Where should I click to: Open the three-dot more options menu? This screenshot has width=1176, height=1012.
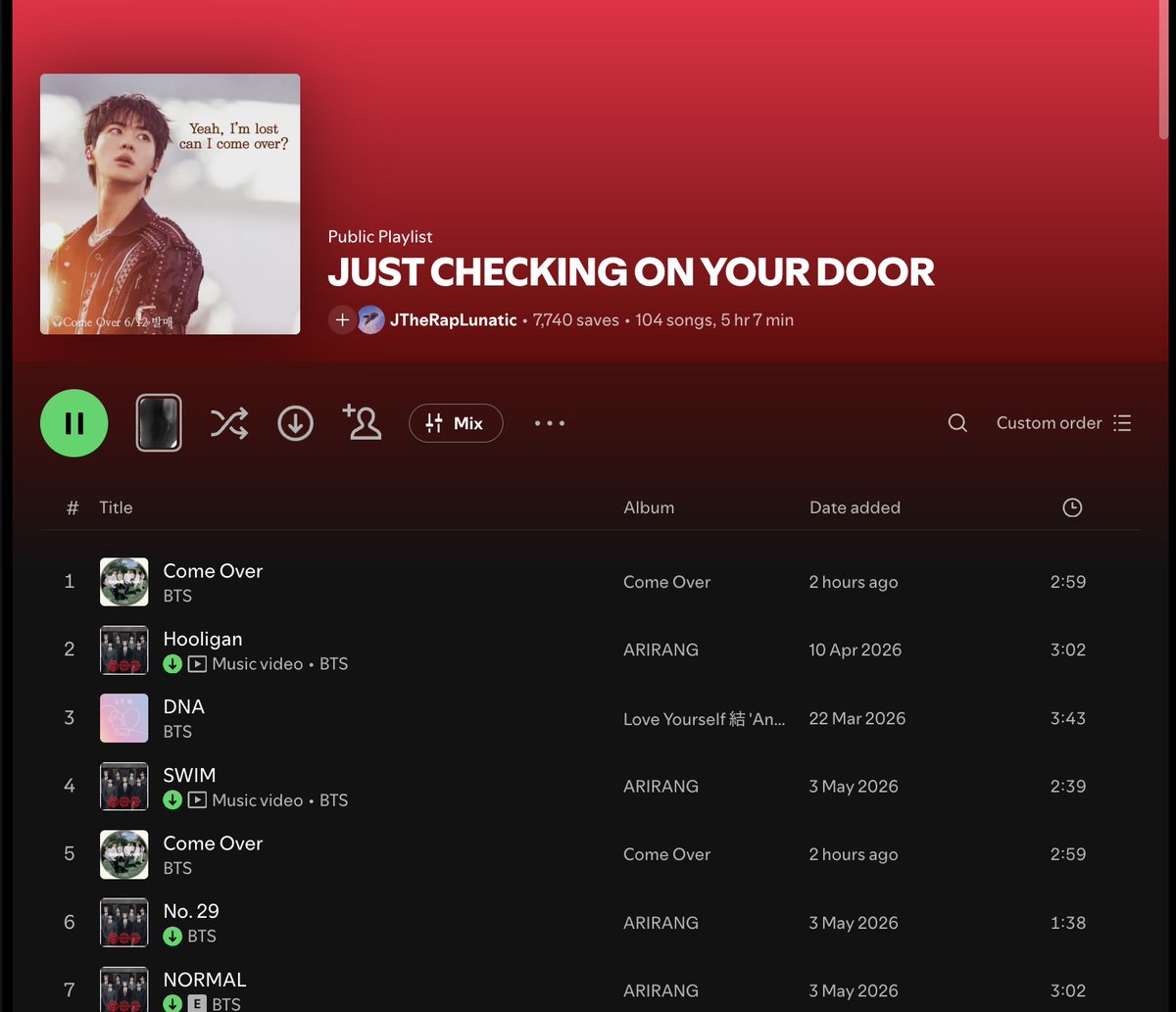550,423
